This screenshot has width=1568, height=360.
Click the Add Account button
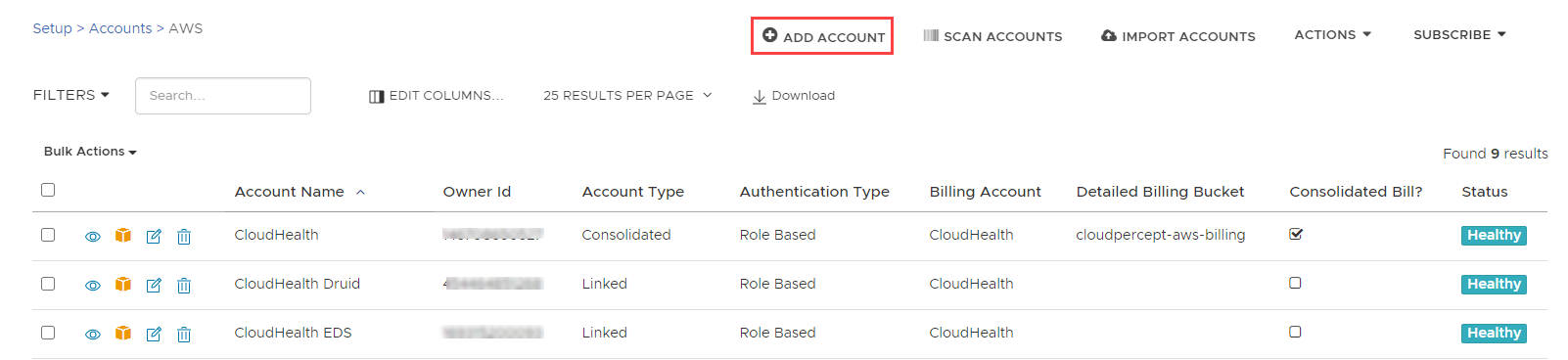point(822,36)
